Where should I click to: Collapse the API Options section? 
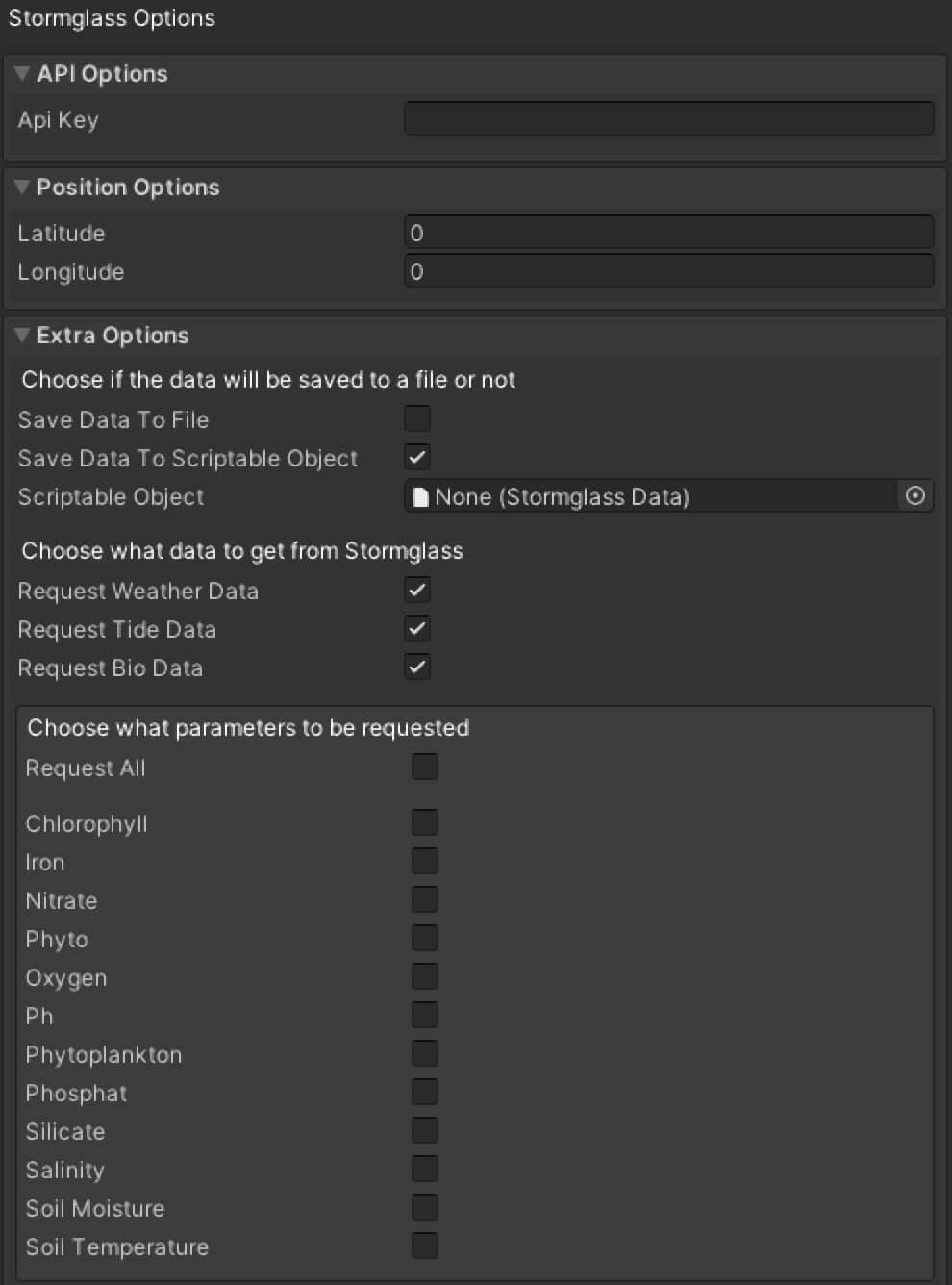tap(22, 74)
